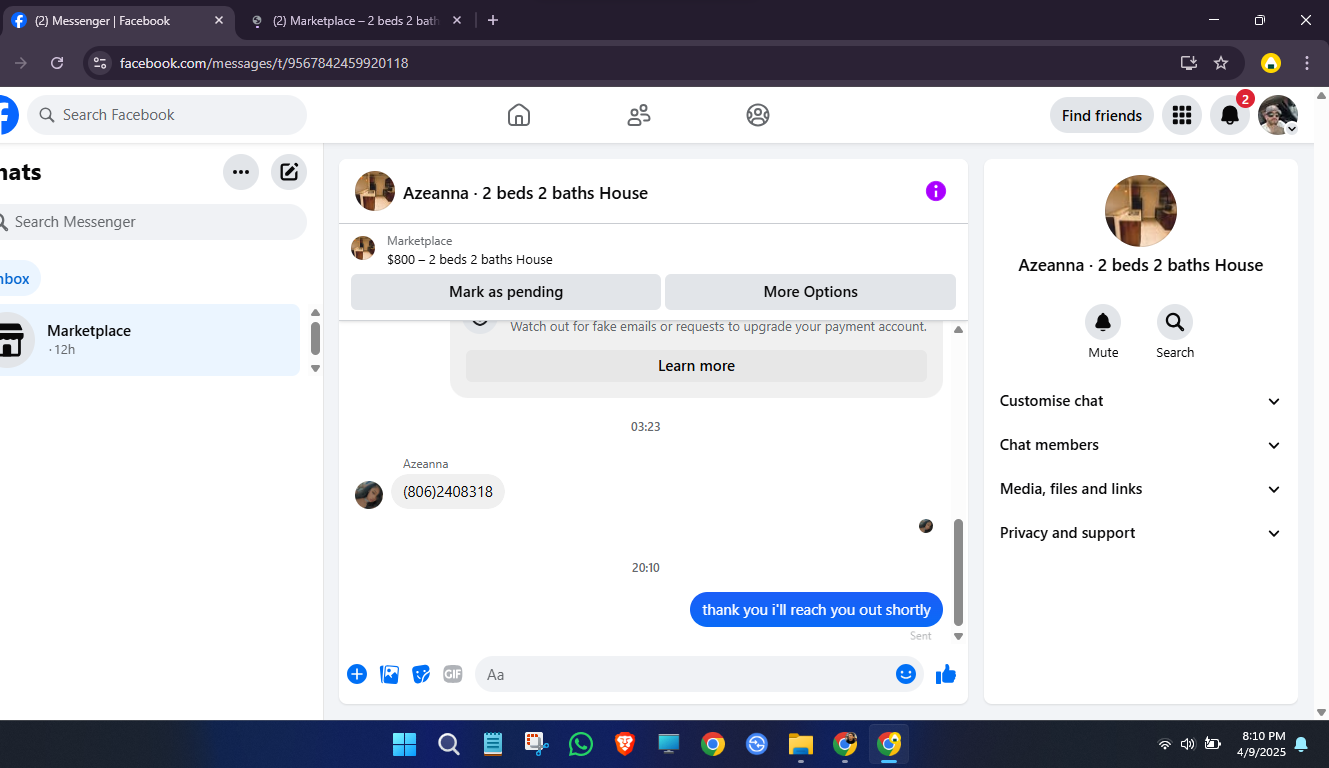Open taskbar clock 8:10 PM
The height and width of the screenshot is (768, 1329).
(1262, 743)
